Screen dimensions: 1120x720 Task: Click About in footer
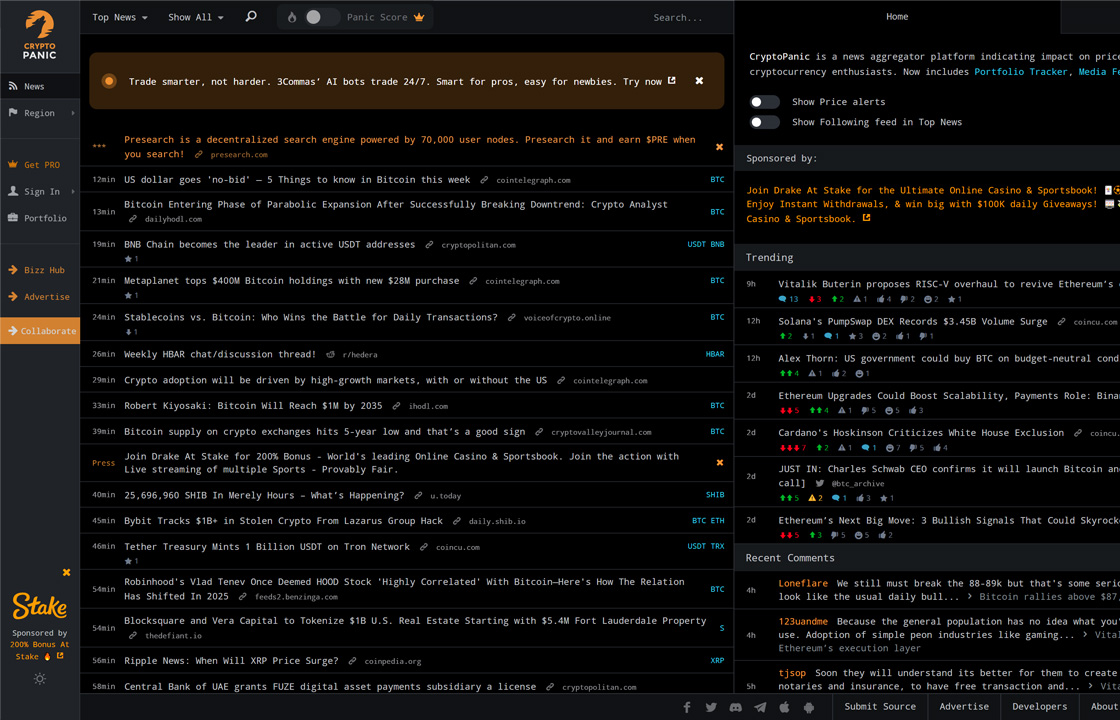tap(1104, 706)
